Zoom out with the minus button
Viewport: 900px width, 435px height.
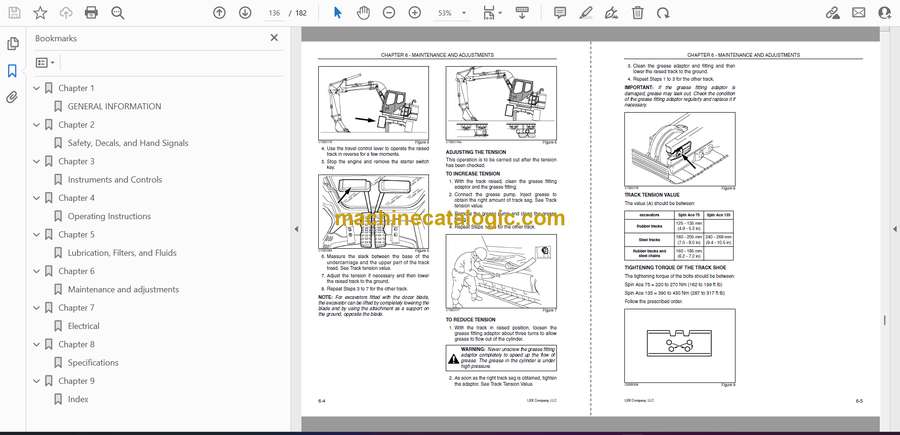pos(389,13)
